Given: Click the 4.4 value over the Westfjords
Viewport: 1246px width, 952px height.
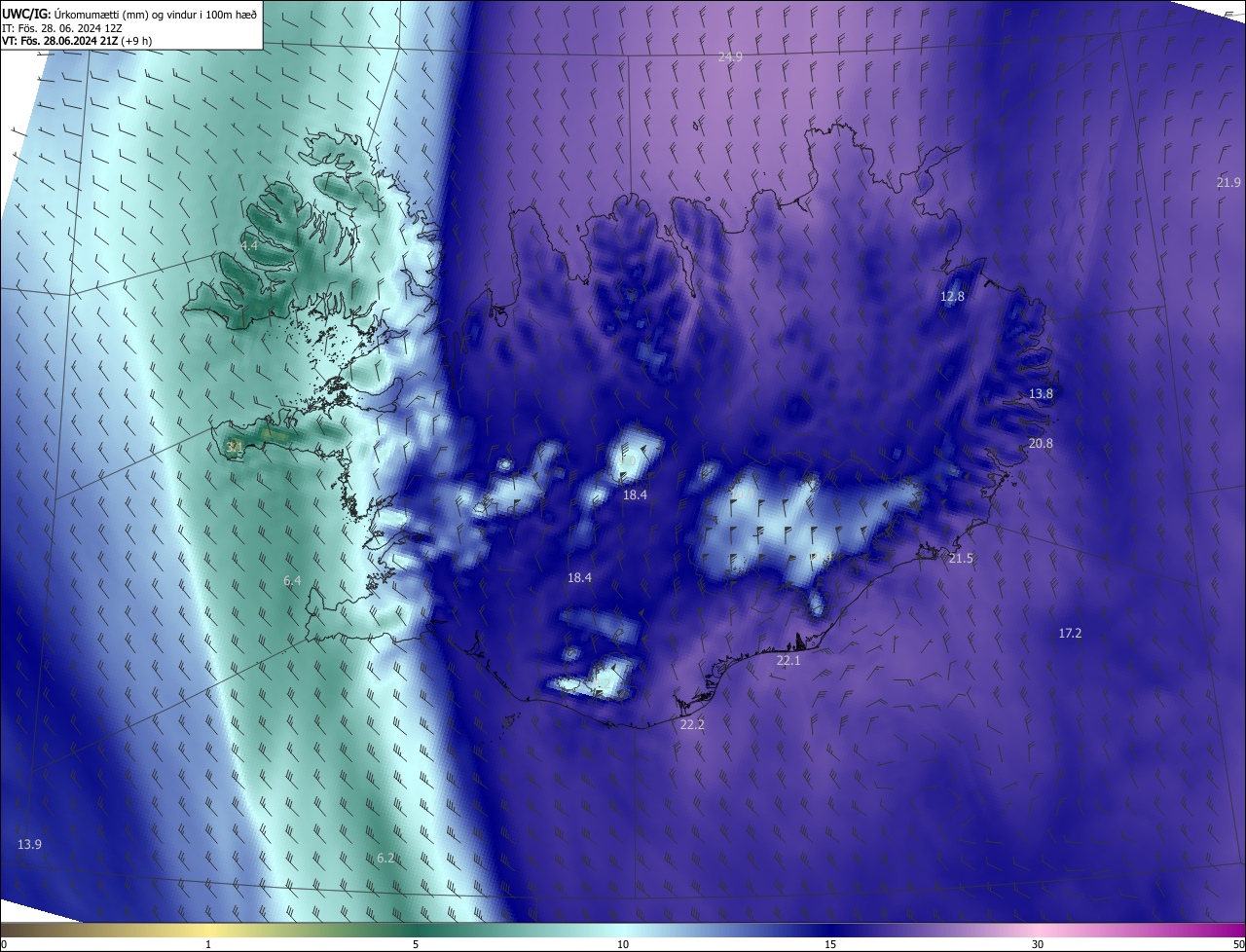Looking at the screenshot, I should pyautogui.click(x=249, y=246).
